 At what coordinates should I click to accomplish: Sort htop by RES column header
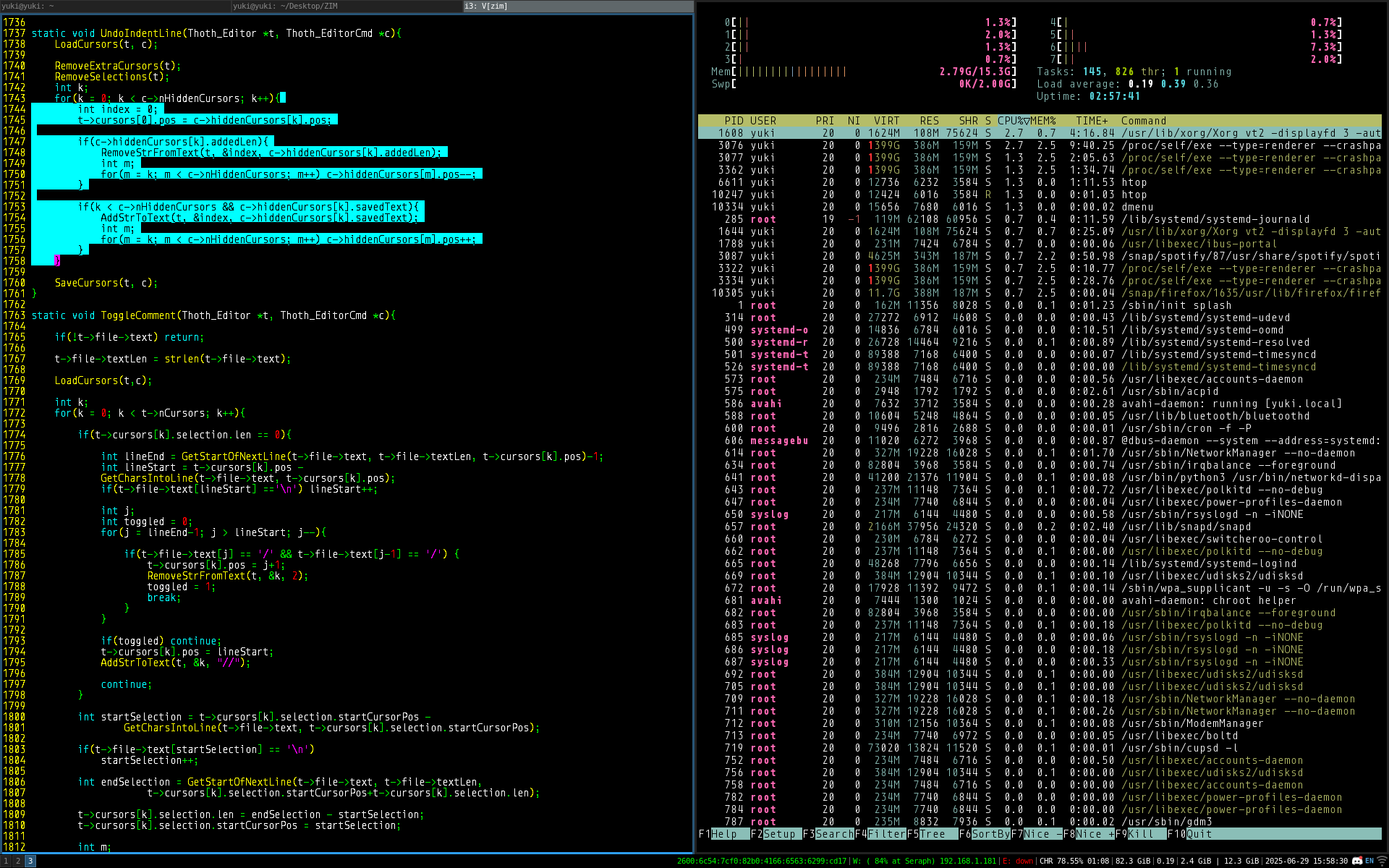pos(930,121)
